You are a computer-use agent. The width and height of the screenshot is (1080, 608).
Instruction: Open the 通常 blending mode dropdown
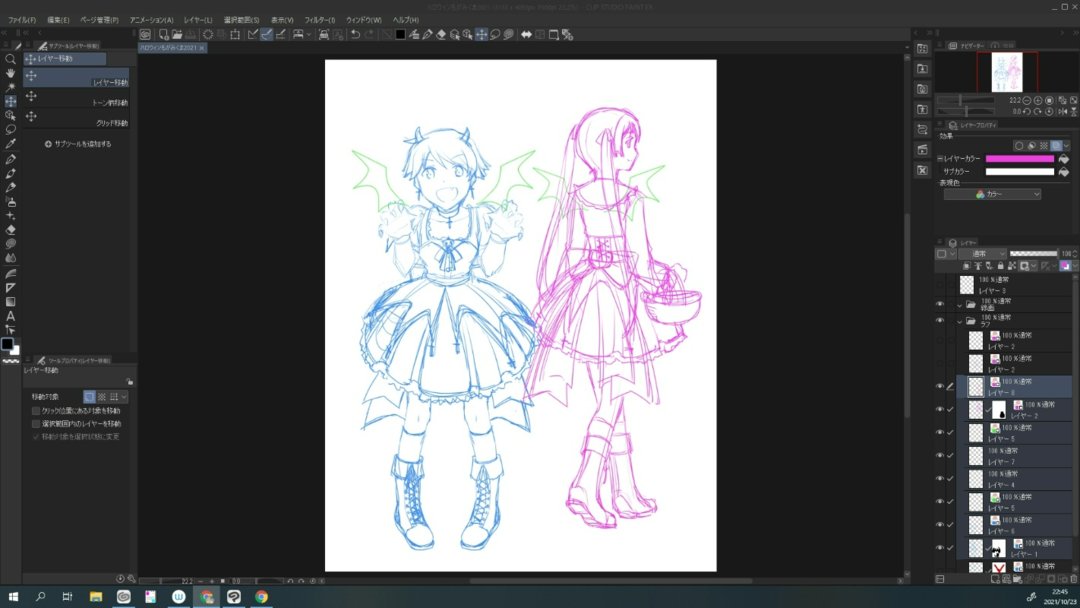coord(983,253)
